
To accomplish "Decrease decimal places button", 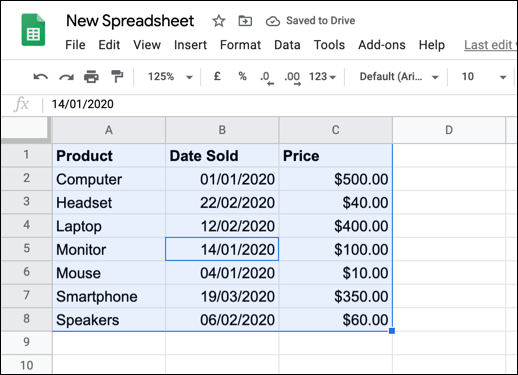I will pos(266,78).
